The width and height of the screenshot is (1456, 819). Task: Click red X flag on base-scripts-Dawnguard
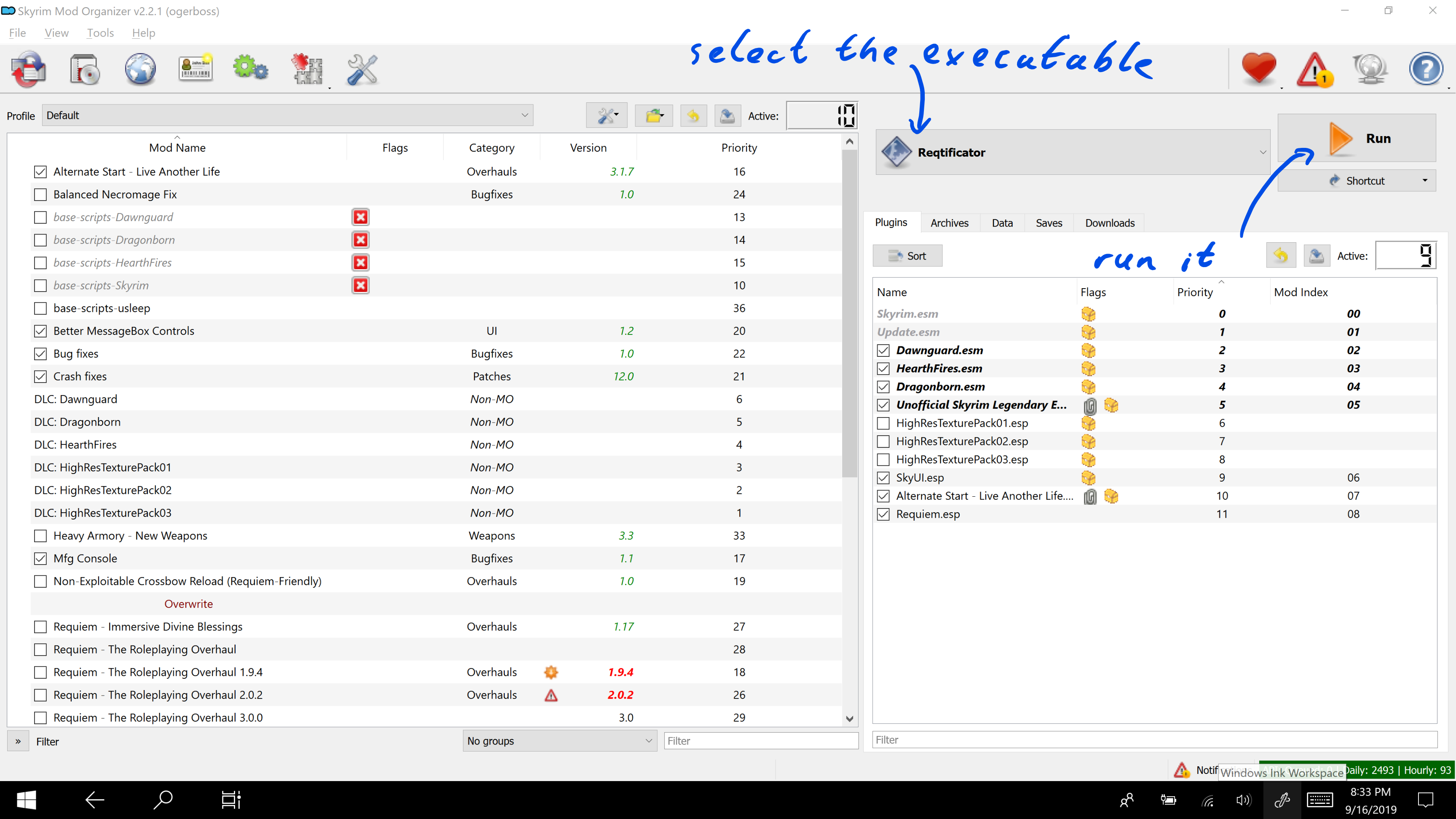point(361,217)
